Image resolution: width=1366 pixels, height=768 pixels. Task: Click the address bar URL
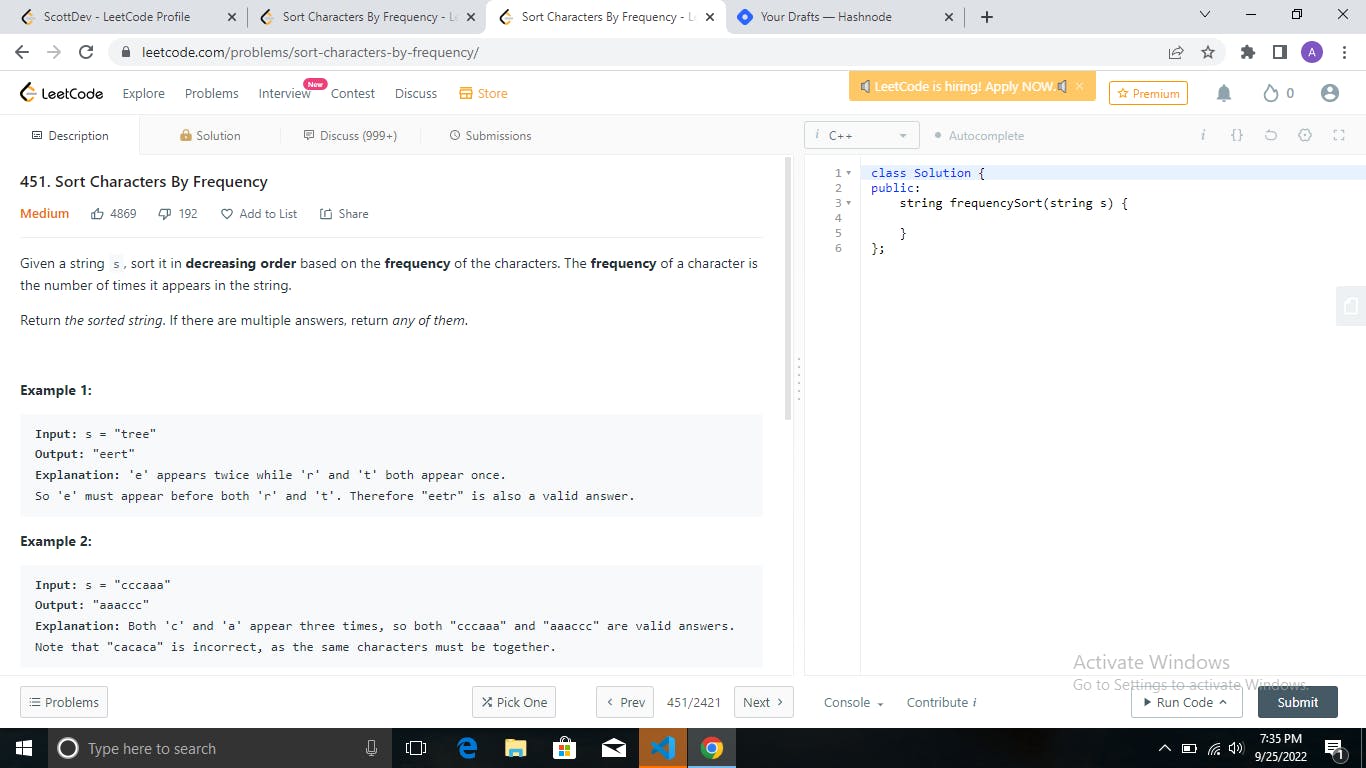310,52
